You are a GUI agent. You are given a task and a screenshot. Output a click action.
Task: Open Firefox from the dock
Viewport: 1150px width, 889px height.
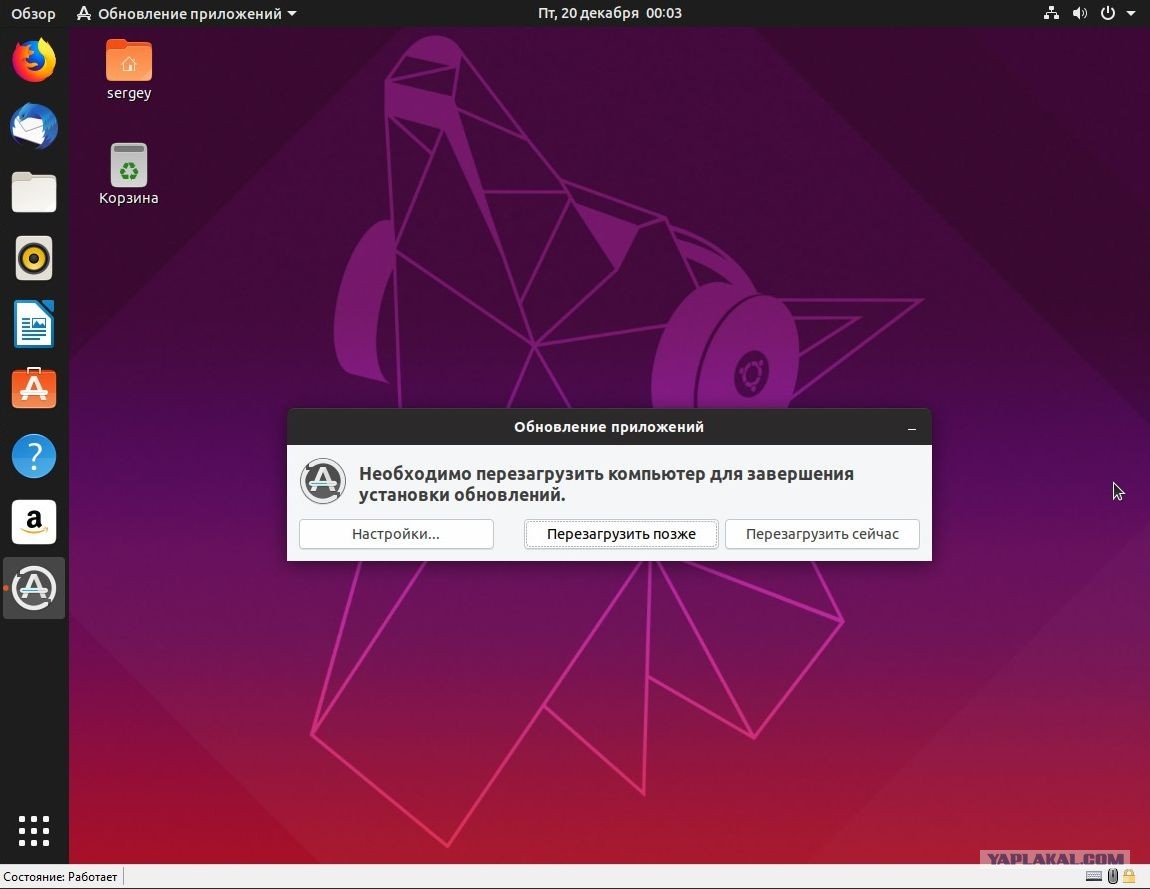(34, 59)
